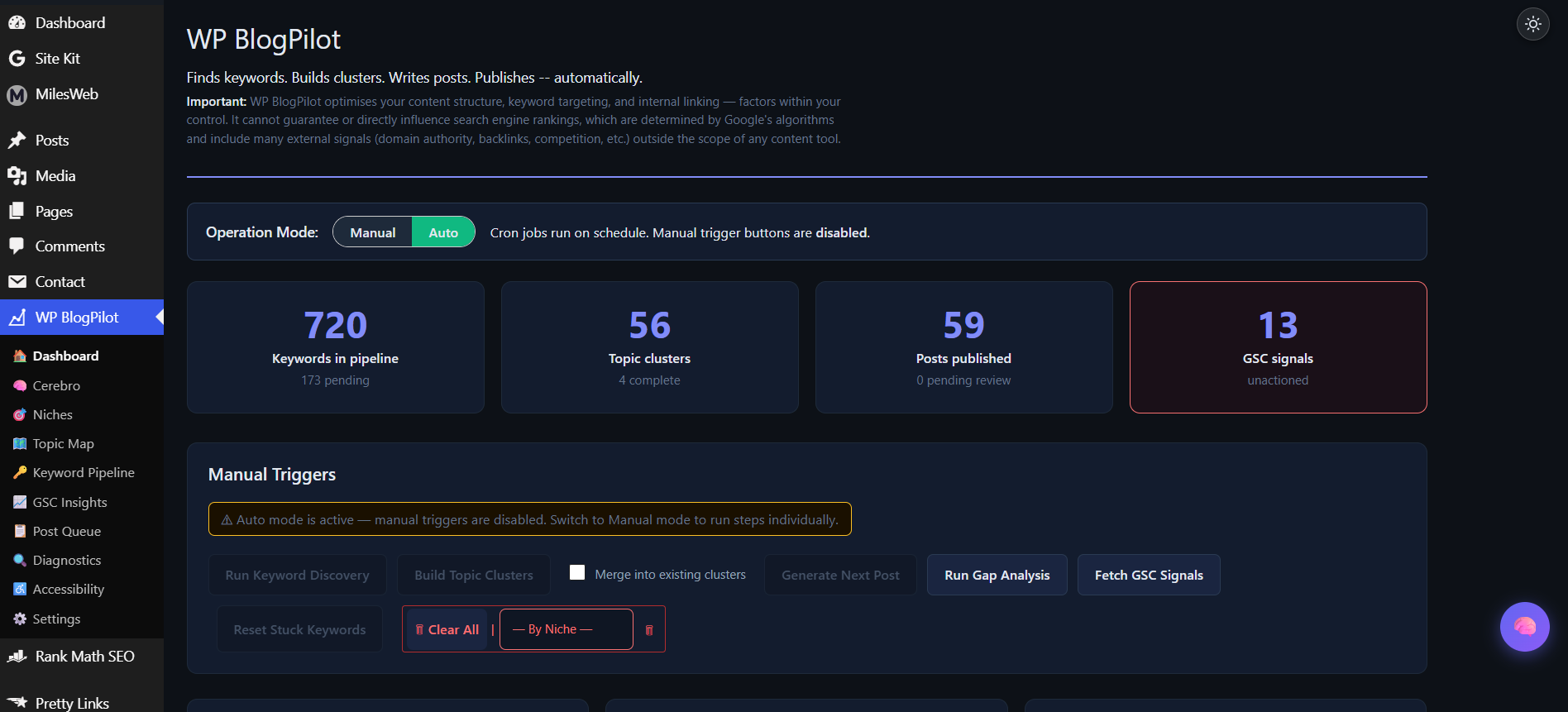Click the MilesWeb M logo icon
The width and height of the screenshot is (1568, 712).
tap(17, 95)
